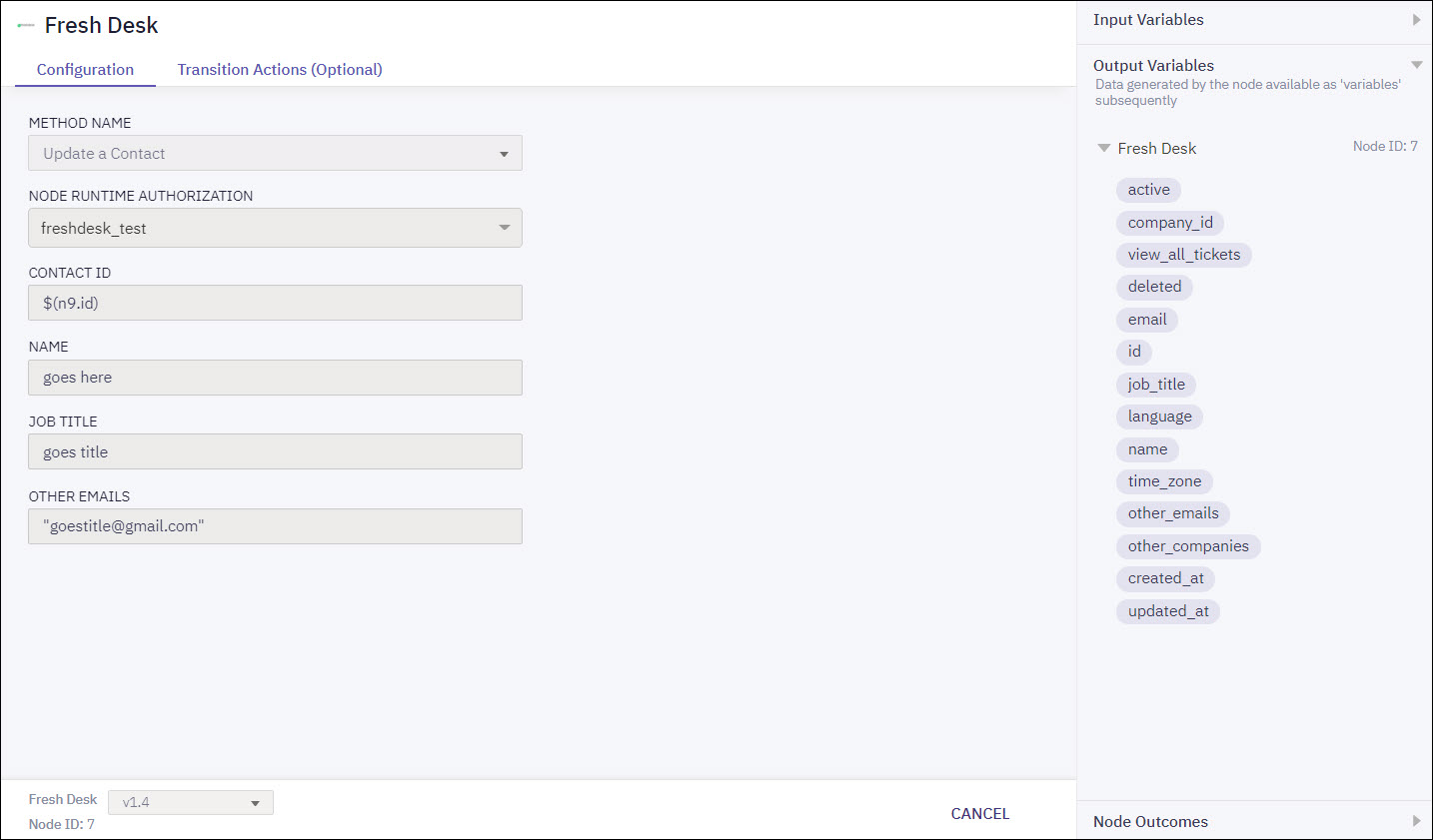1433x840 pixels.
Task: Expand the Input Variables section
Action: click(x=1416, y=20)
